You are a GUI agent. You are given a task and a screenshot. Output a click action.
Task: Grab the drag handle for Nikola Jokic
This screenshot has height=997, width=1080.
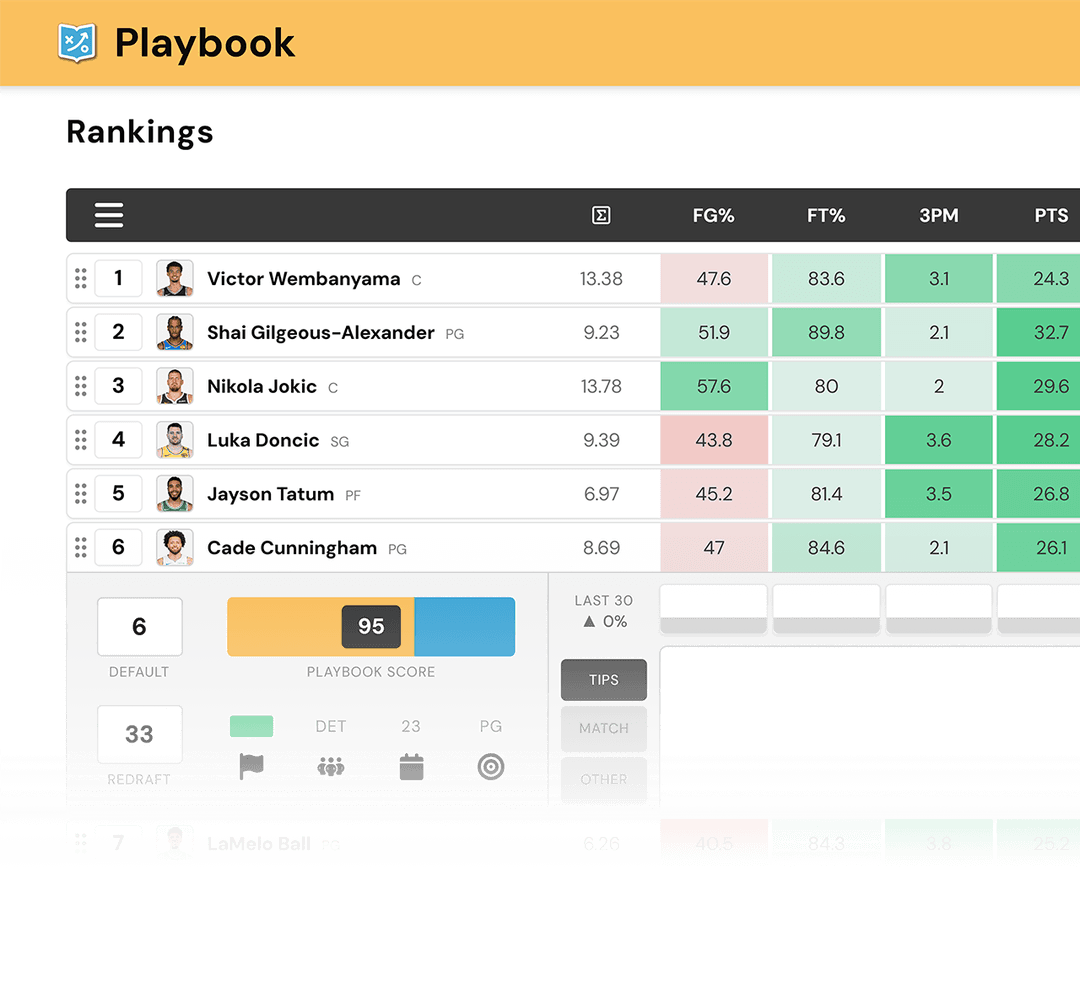coord(81,386)
